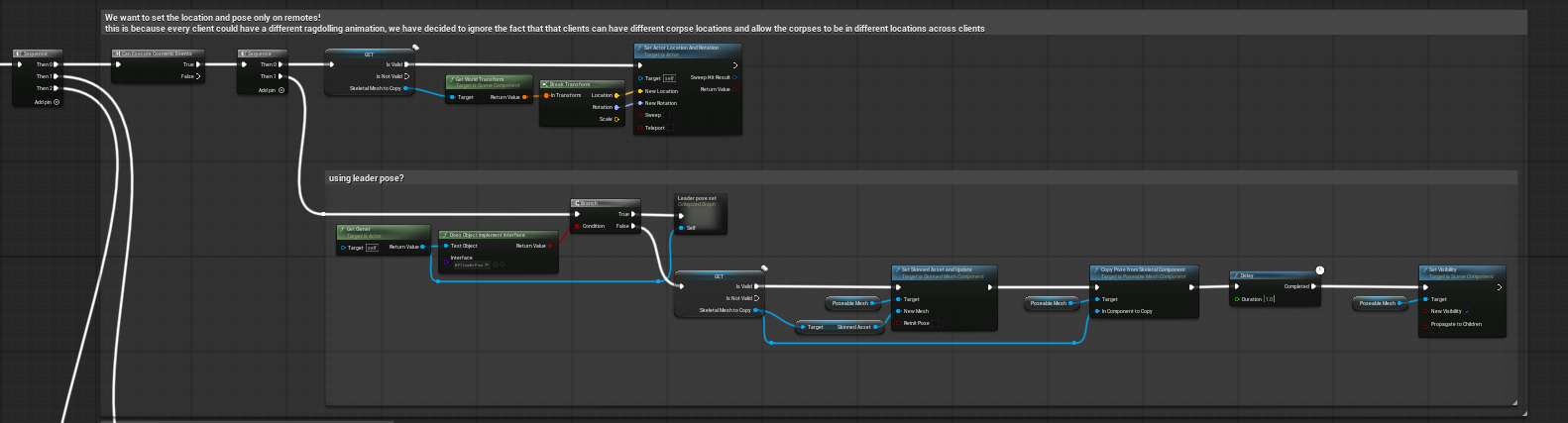Screen dimensions: 1568x423
Task: Click the Break Transform node header icon
Action: coord(545,84)
